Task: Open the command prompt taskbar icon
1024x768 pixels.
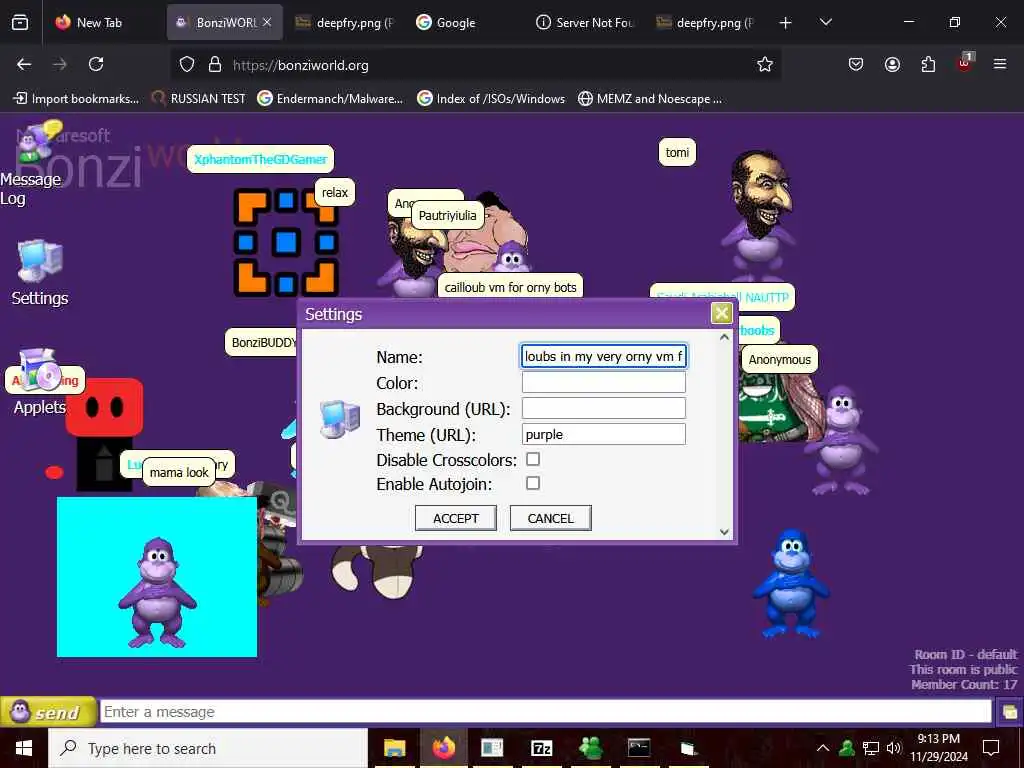Action: pyautogui.click(x=639, y=748)
